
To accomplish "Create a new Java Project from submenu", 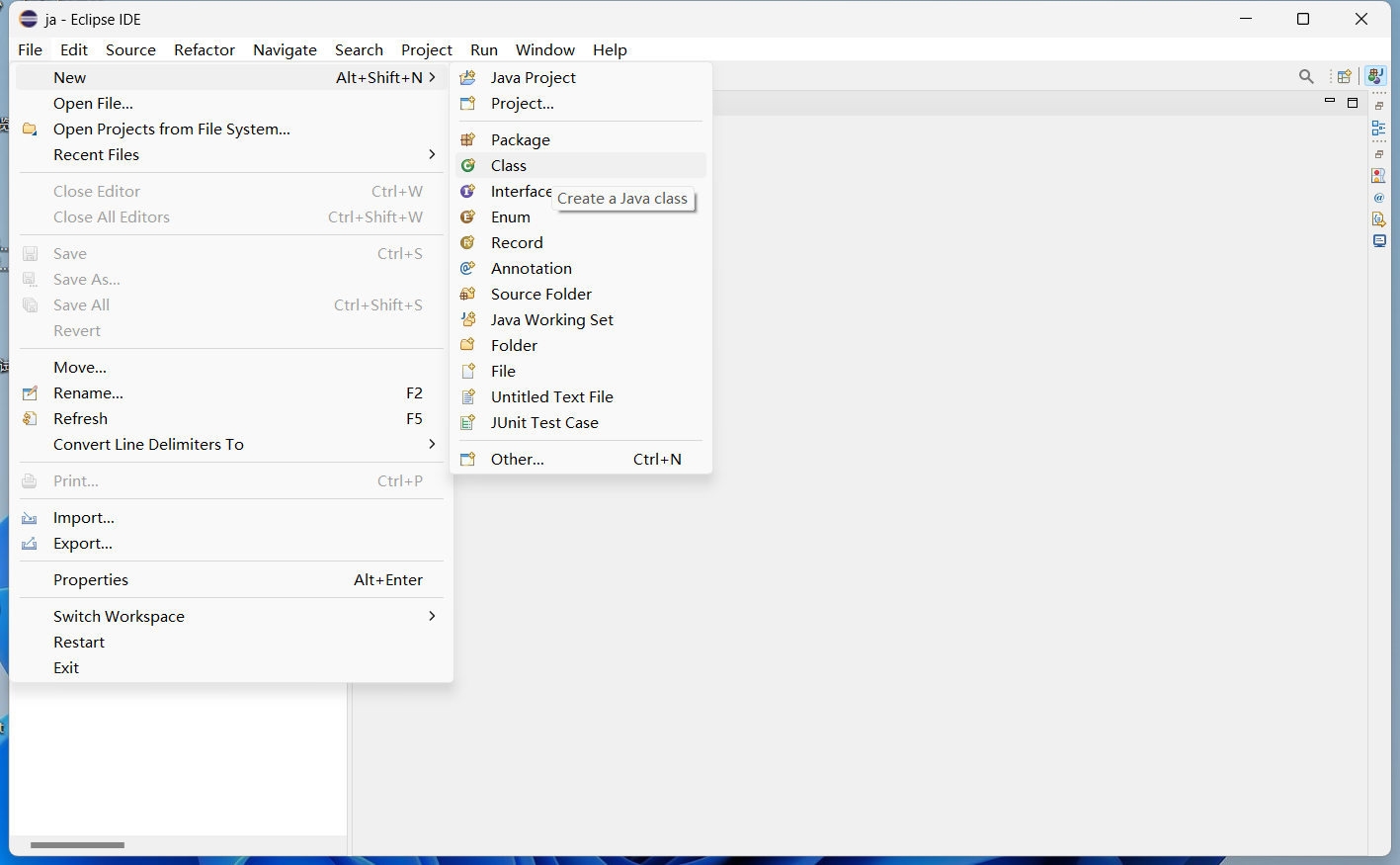I will (581, 77).
